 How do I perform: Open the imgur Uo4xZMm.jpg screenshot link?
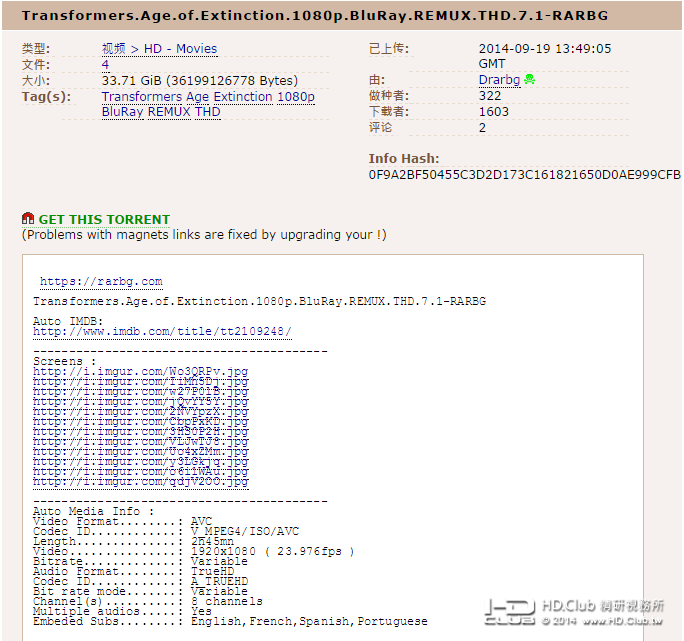coord(140,452)
